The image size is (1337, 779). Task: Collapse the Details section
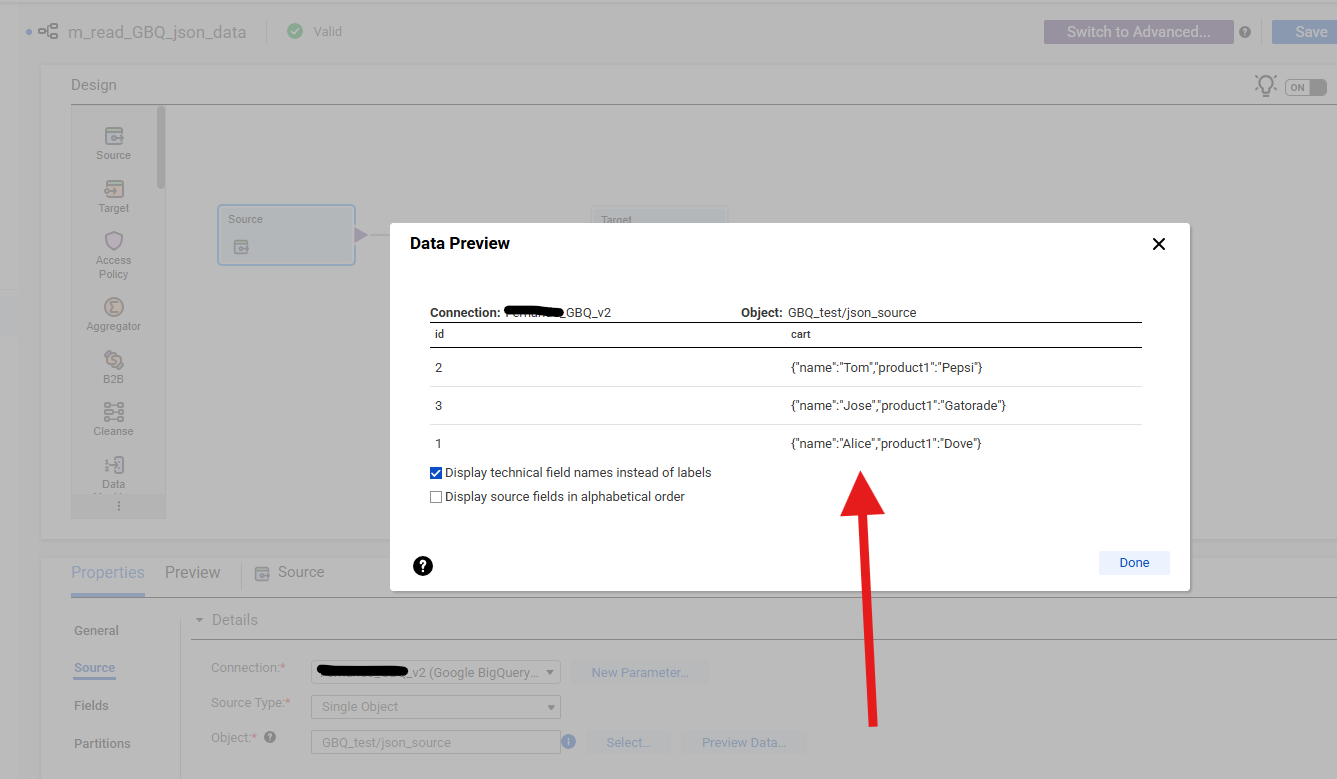pyautogui.click(x=200, y=620)
